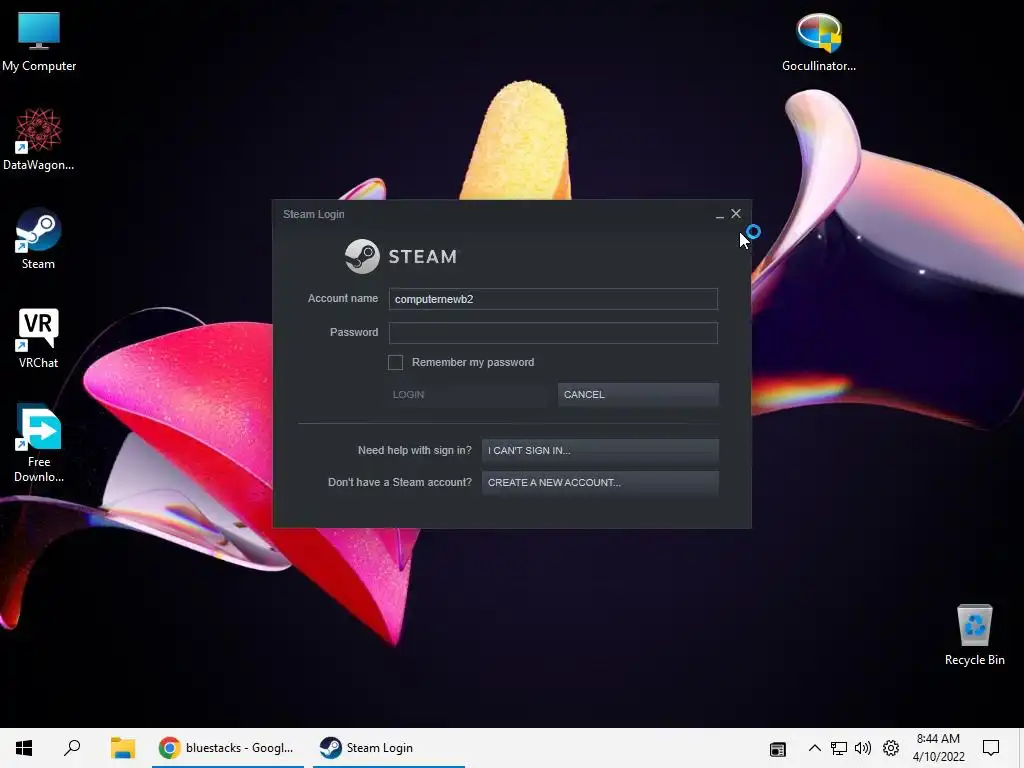Click the CANCEL button

(x=638, y=394)
